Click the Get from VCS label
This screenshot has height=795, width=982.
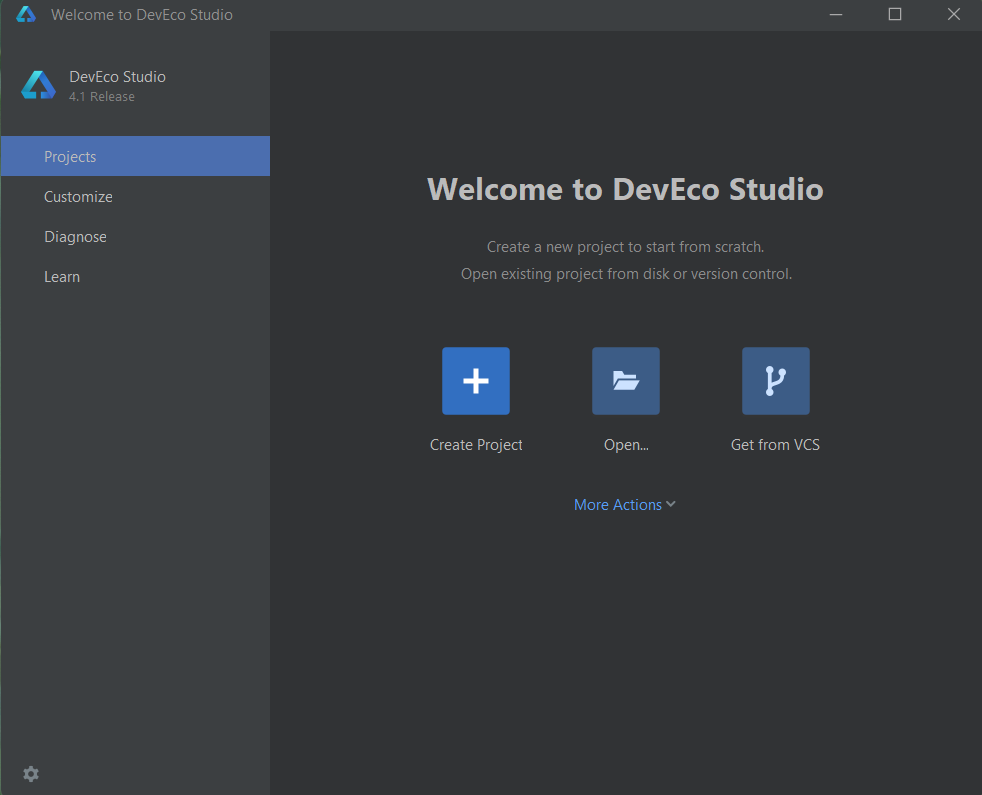(x=775, y=445)
